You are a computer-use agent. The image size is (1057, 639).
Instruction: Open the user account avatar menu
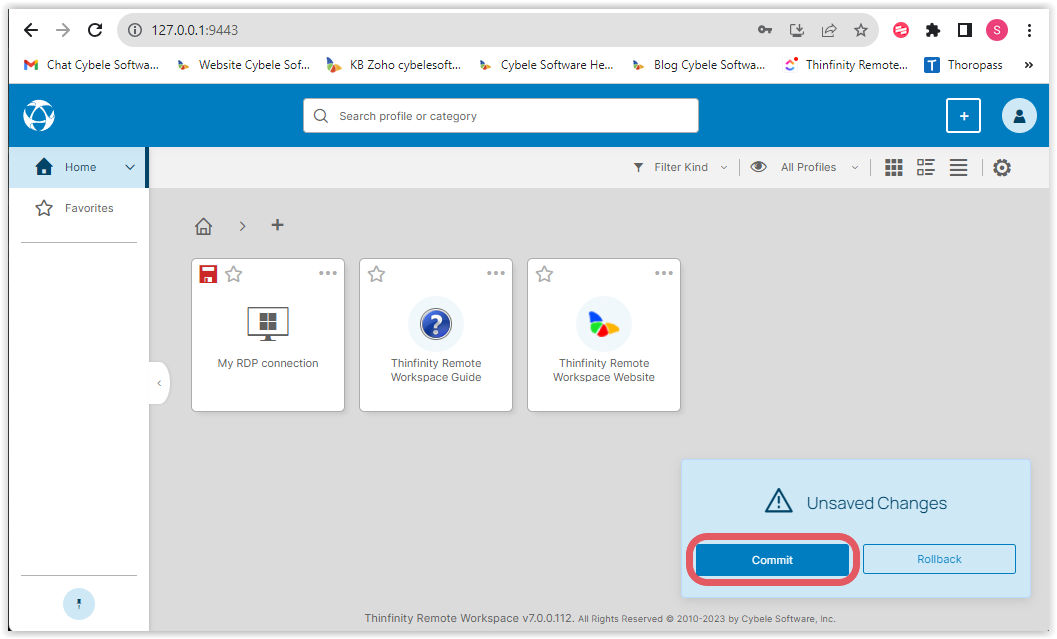[x=1019, y=116]
